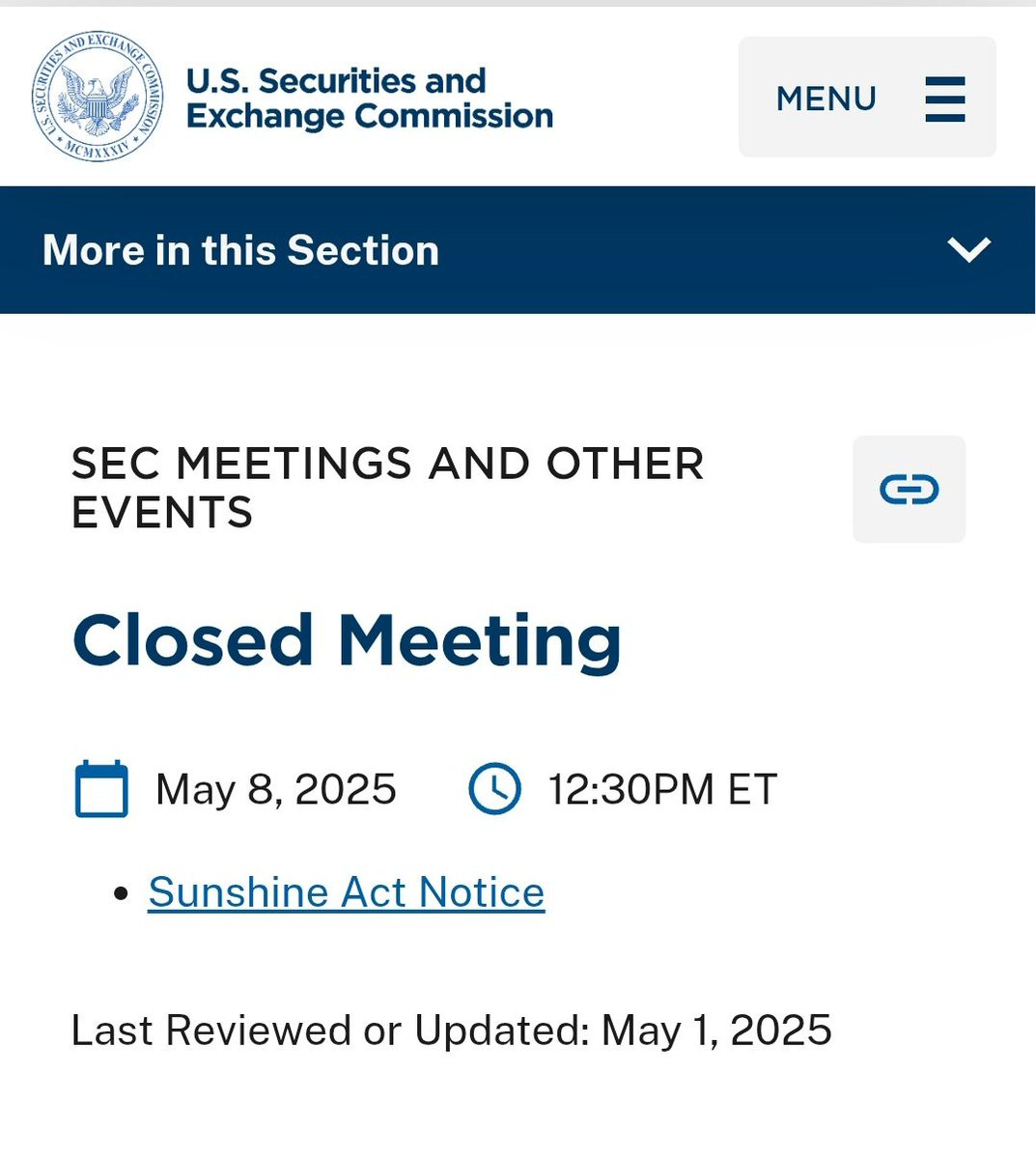This screenshot has width=1036, height=1159.
Task: Click the 12:30PM ET time text
Action: 662,789
